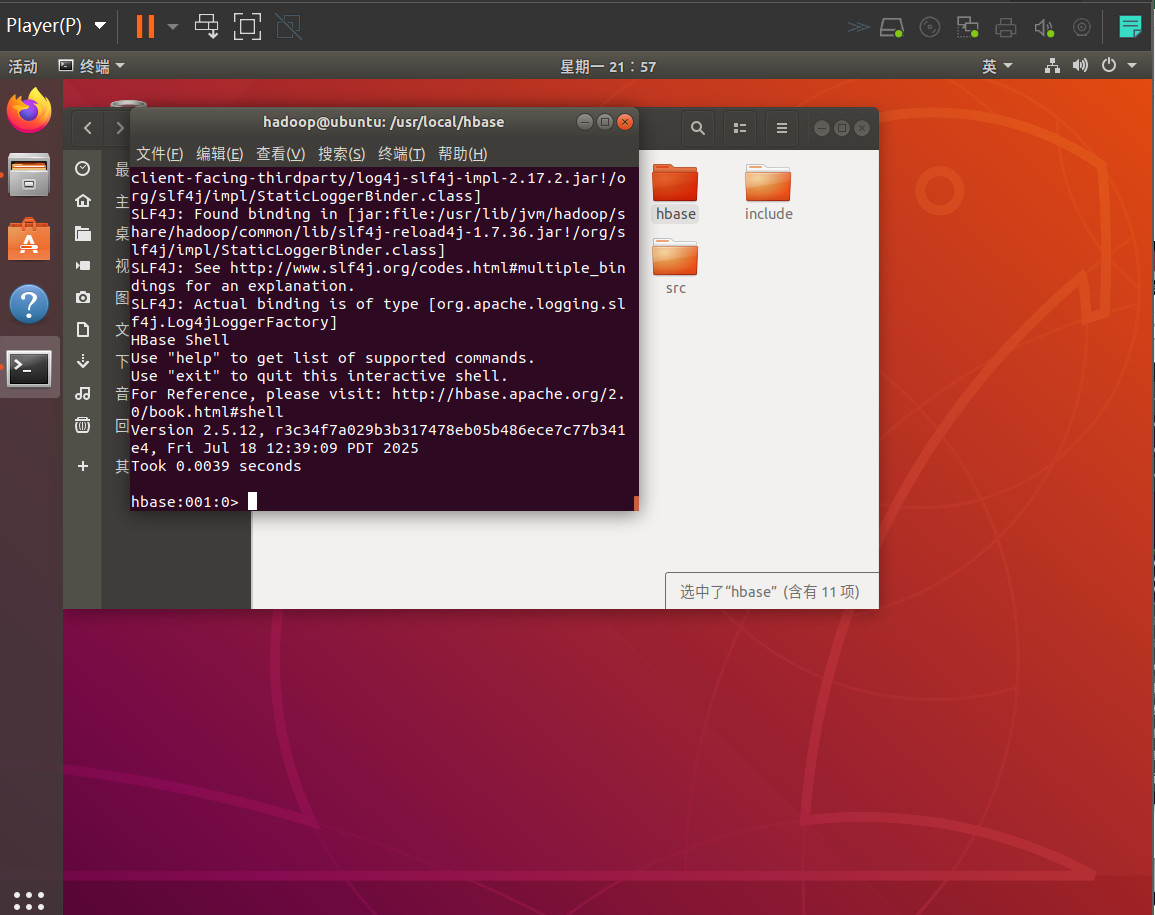The height and width of the screenshot is (915, 1155).
Task: Open the terminal 编辑(E) menu
Action: pyautogui.click(x=220, y=154)
